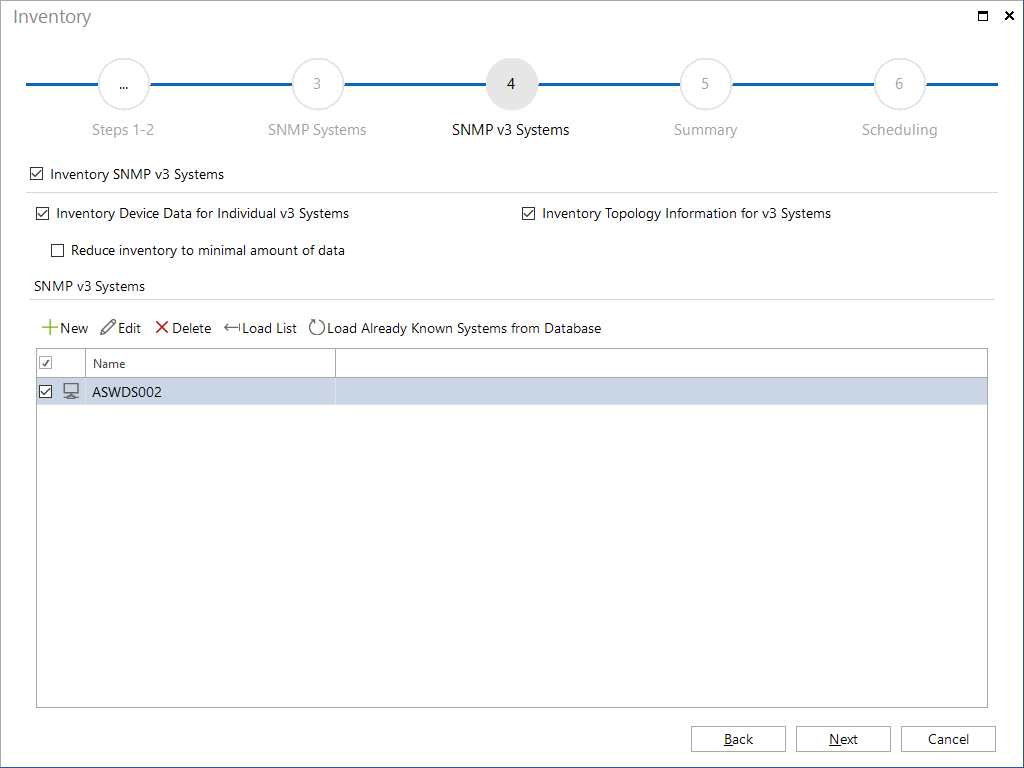The image size is (1024, 768).
Task: Select step 4 SNMP v3 Systems circle
Action: [511, 84]
